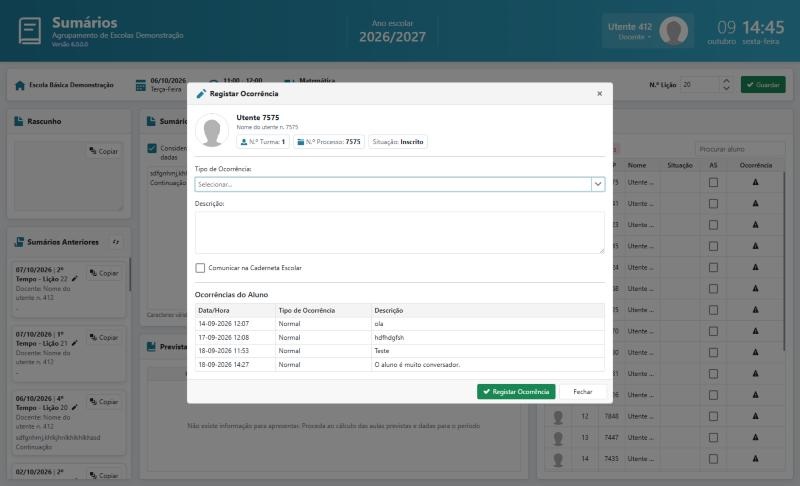
Task: Toggle the Considerar checkbox in Sumário panel
Action: point(152,148)
